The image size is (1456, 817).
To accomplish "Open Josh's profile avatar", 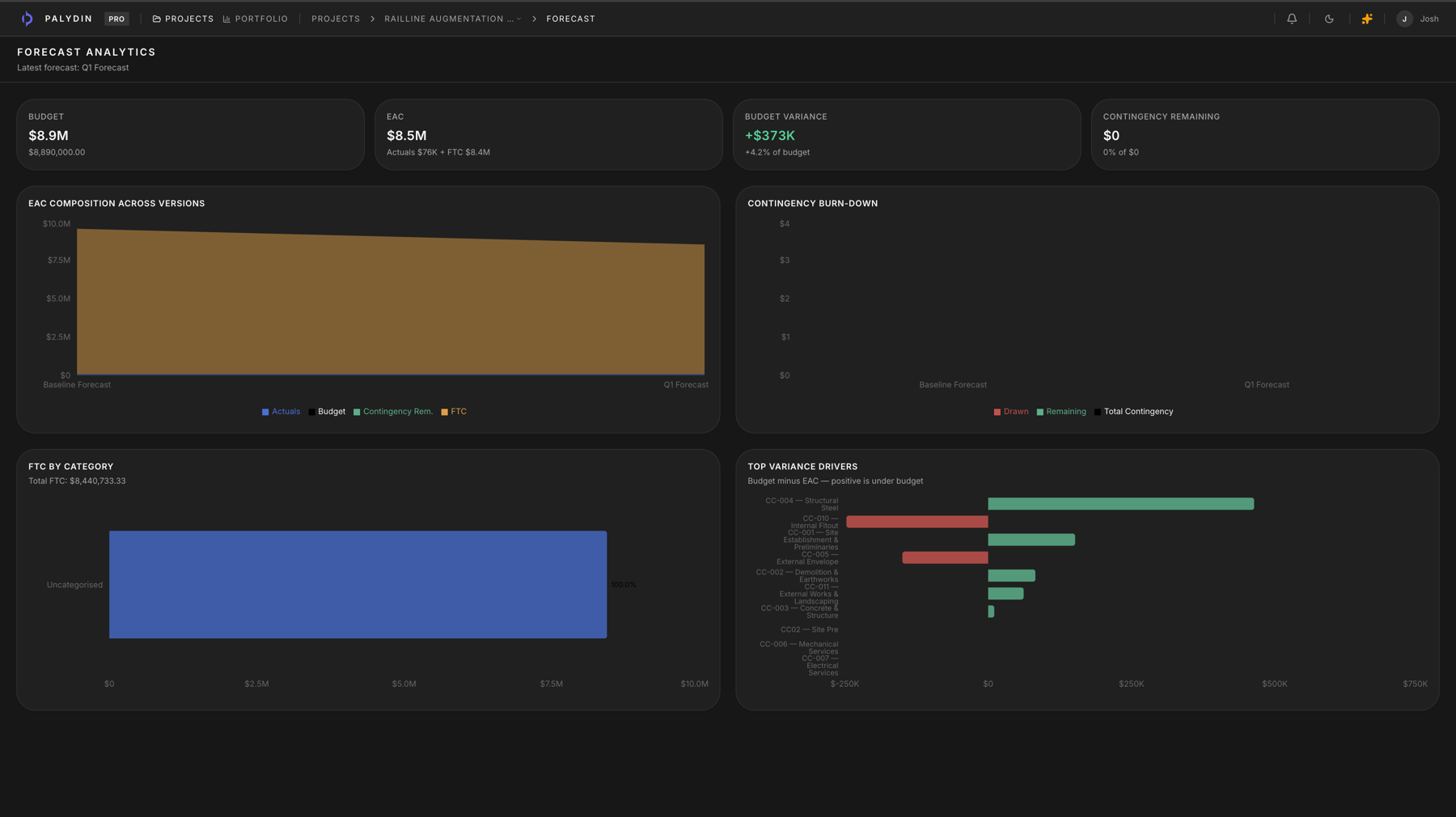I will point(1404,18).
